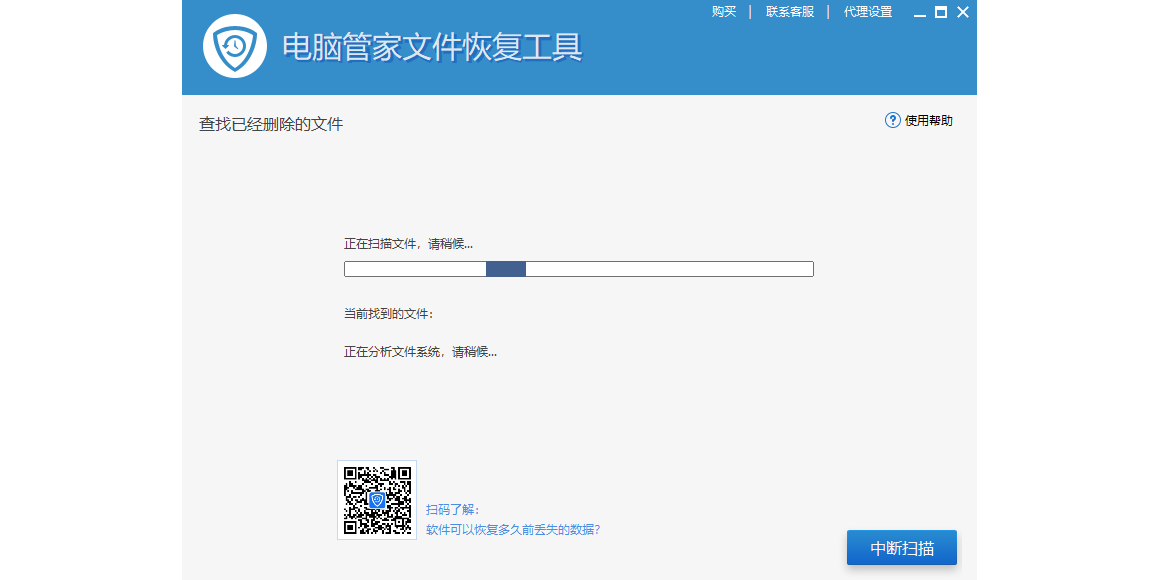Click the 扫码了解 link text

click(x=453, y=510)
